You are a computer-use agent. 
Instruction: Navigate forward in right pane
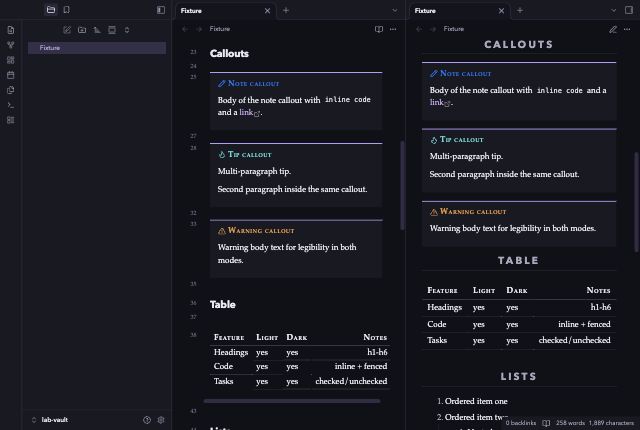[433, 29]
